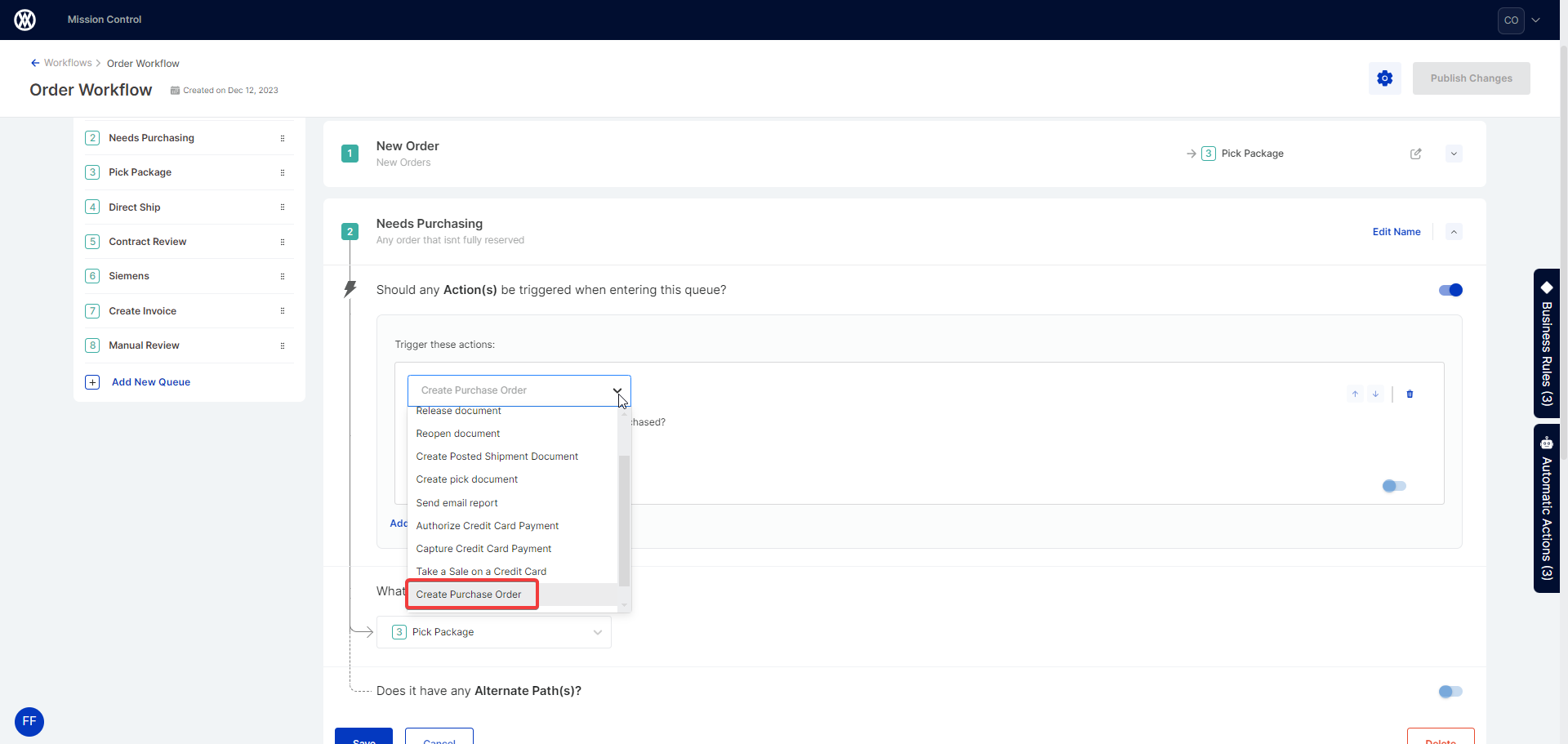Select Send email report from dropdown list

[457, 503]
